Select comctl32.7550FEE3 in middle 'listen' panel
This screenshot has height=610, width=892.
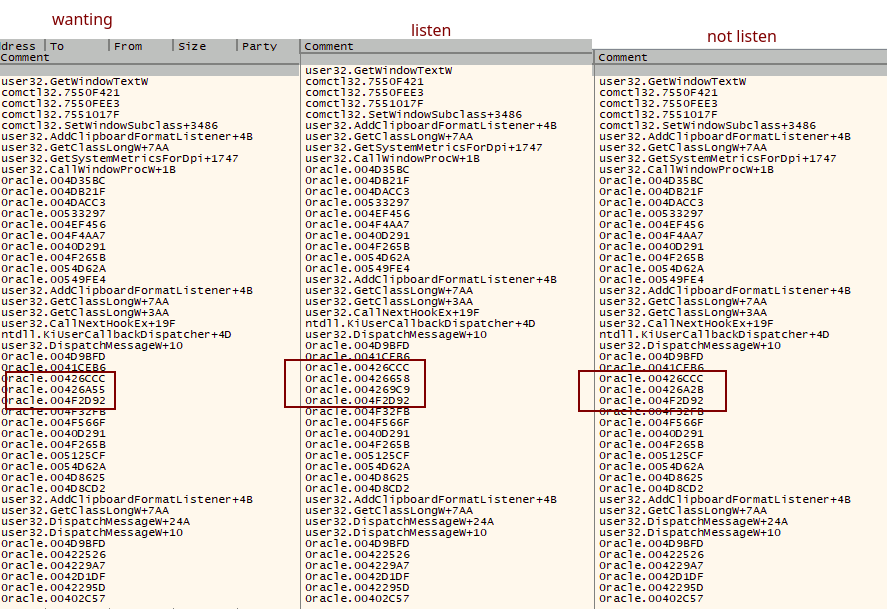tap(365, 92)
